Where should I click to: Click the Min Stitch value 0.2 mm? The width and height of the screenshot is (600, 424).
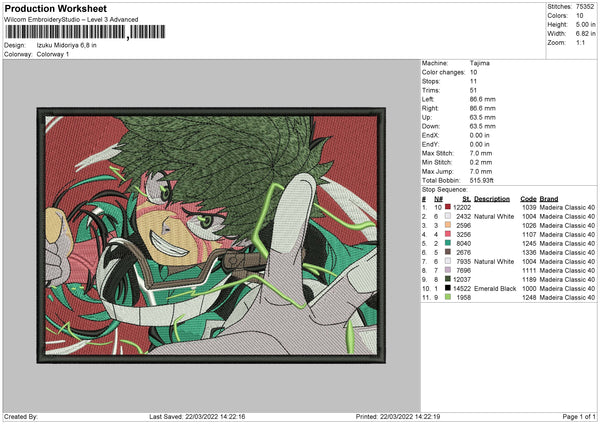[481, 162]
